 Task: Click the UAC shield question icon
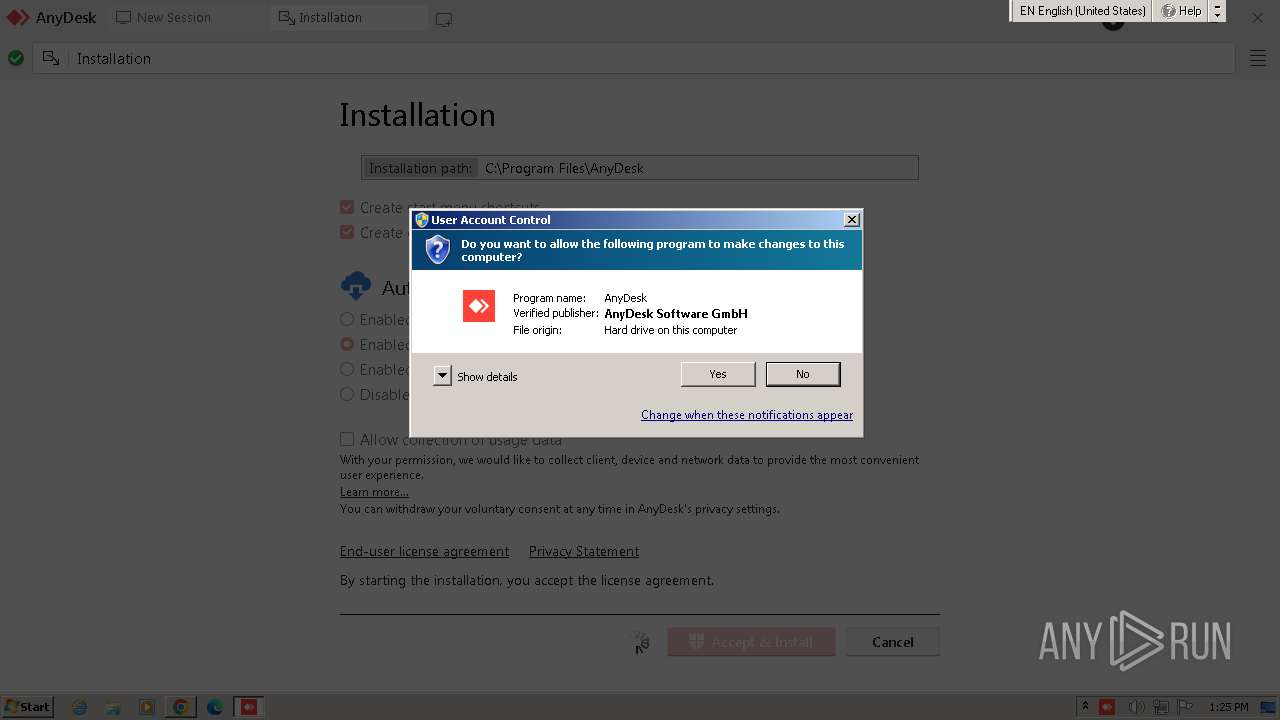coord(438,249)
